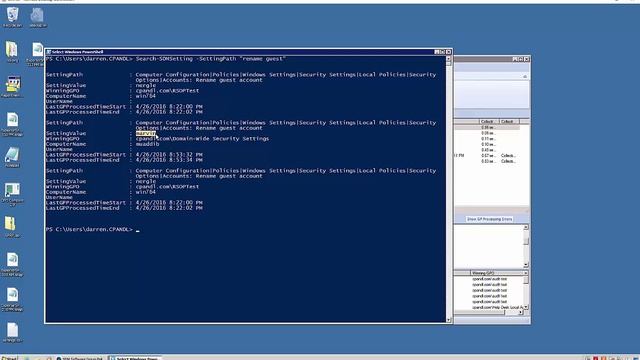Image resolution: width=640 pixels, height=360 pixels.
Task: Click PowerShell window scroll-up arrow
Action: point(449,59)
